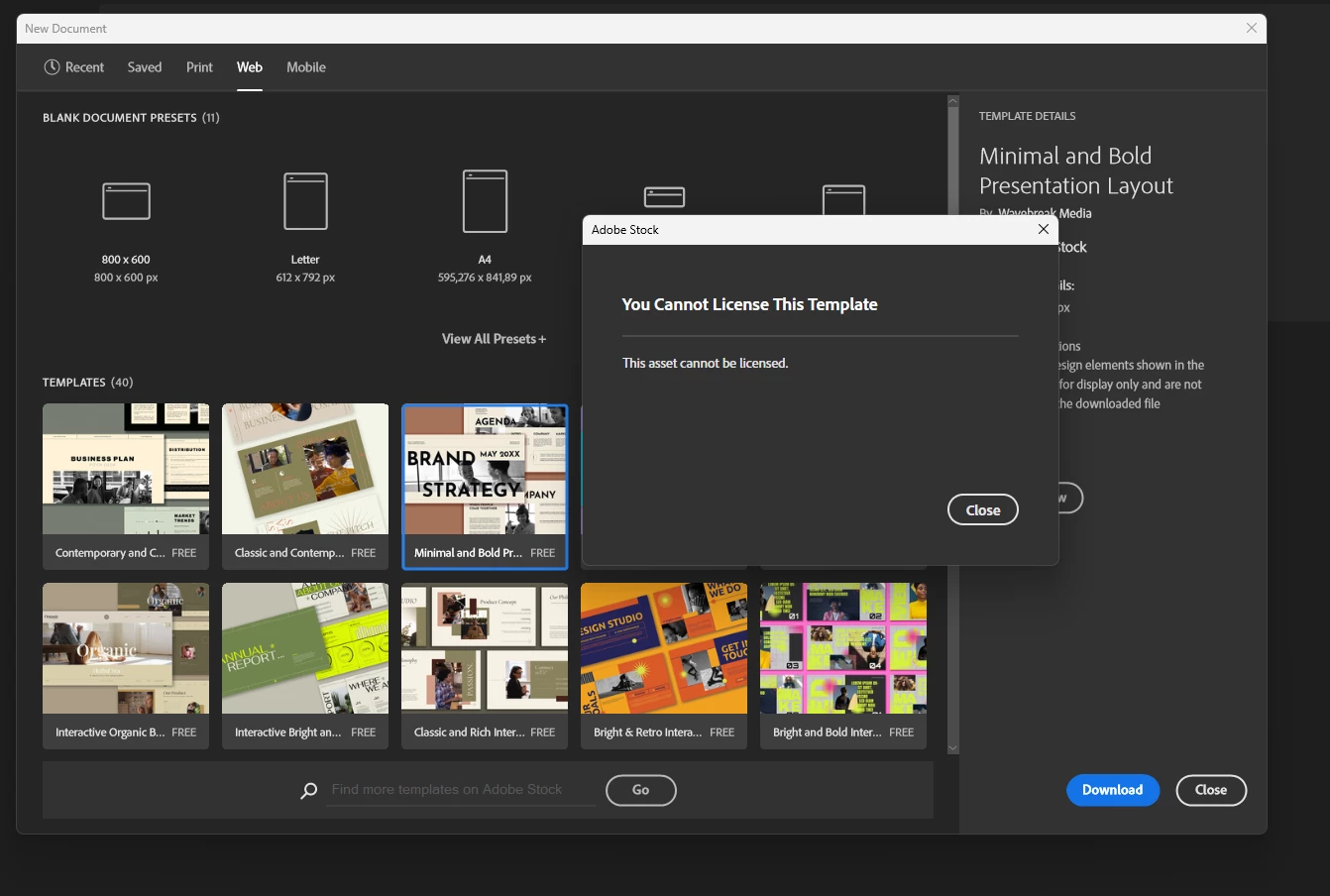The height and width of the screenshot is (896, 1330).
Task: Select the Letter preset icon
Action: click(x=305, y=201)
